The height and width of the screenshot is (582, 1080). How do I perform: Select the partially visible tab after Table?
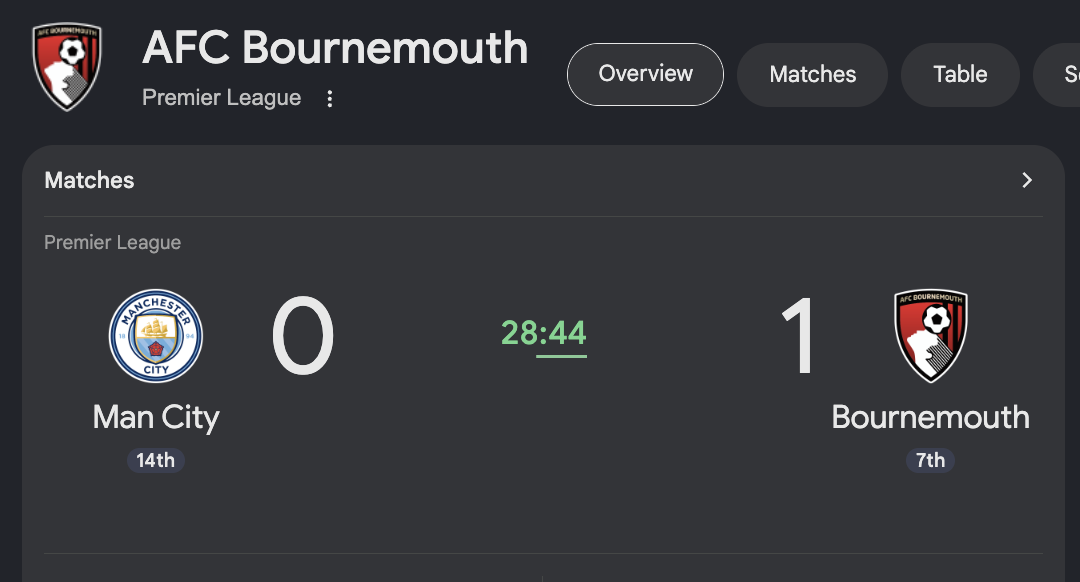[1058, 74]
